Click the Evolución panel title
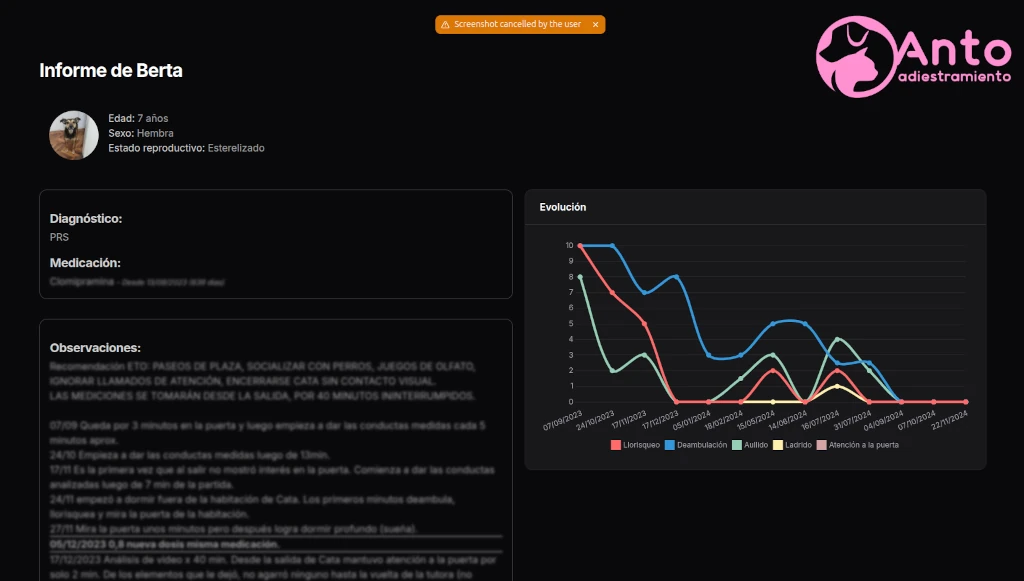The width and height of the screenshot is (1024, 581). pyautogui.click(x=563, y=207)
